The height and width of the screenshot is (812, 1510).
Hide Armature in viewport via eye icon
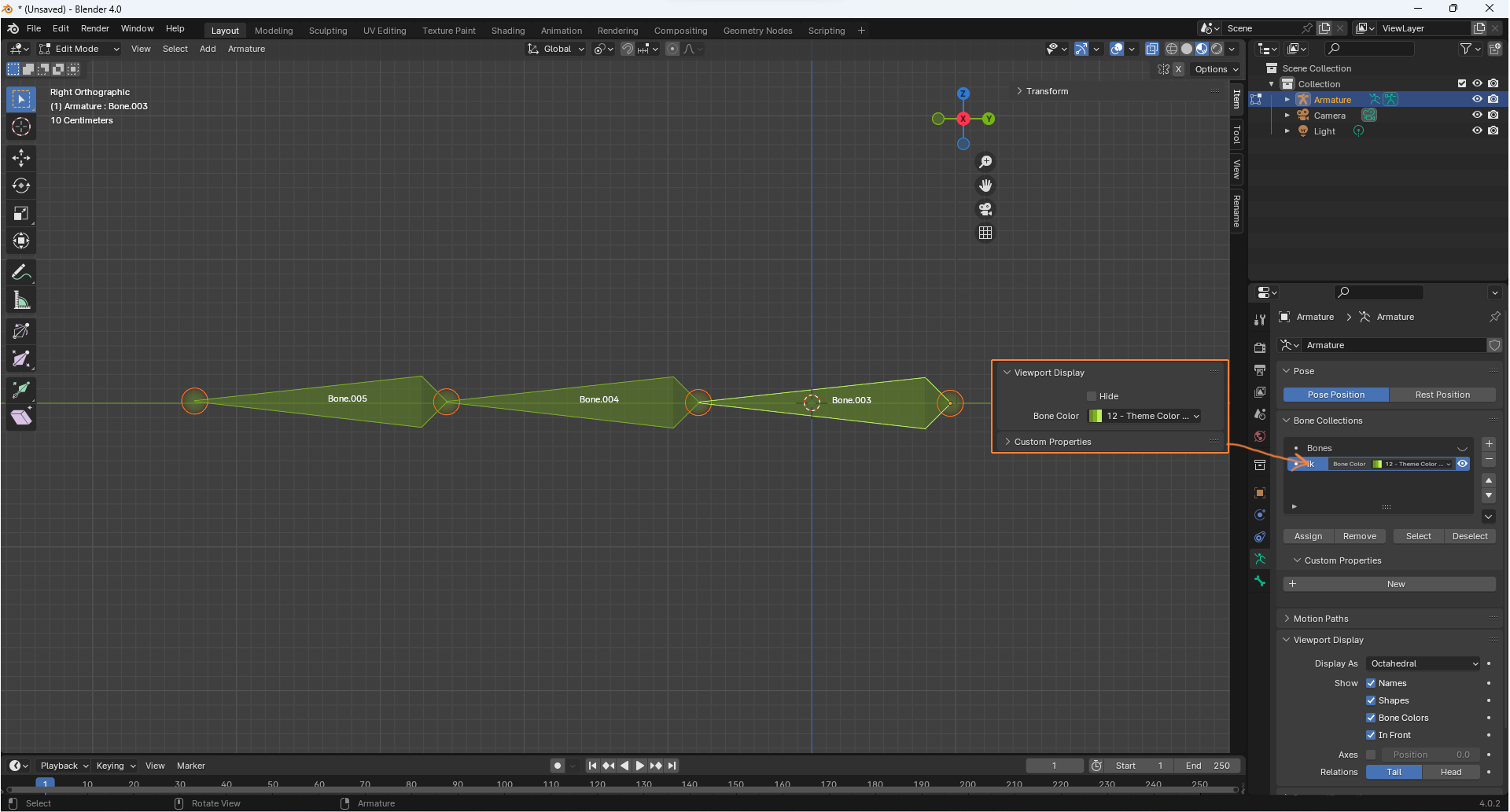pos(1477,99)
